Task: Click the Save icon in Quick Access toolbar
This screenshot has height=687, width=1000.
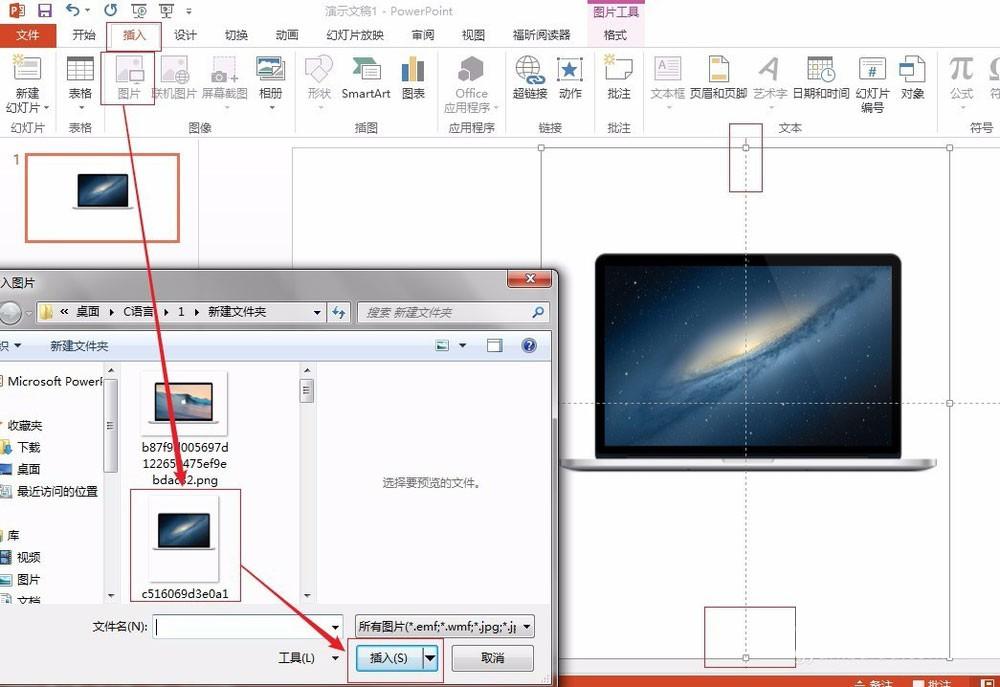Action: pyautogui.click(x=43, y=10)
